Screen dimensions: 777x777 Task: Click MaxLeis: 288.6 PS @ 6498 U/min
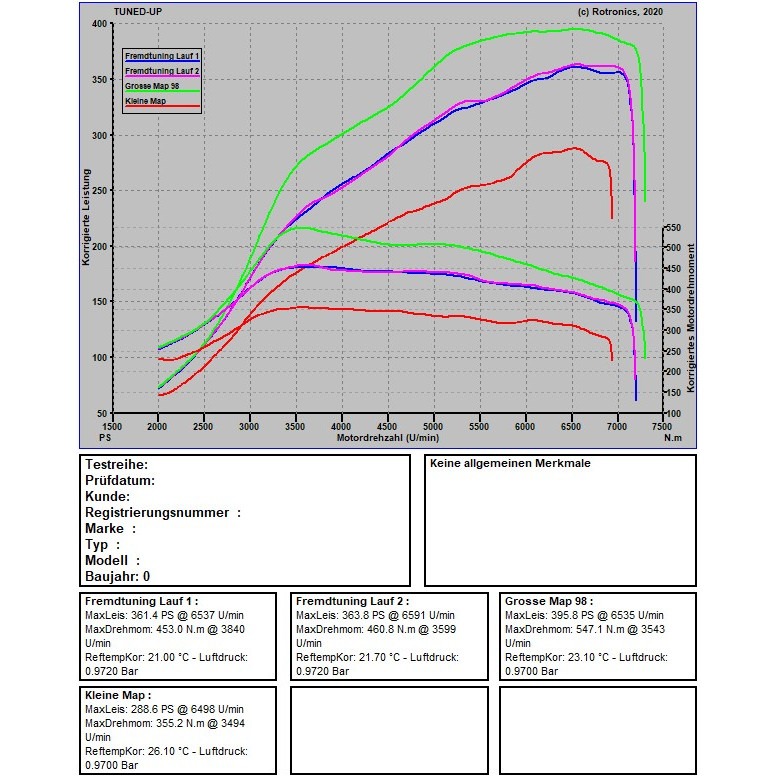click(x=164, y=709)
